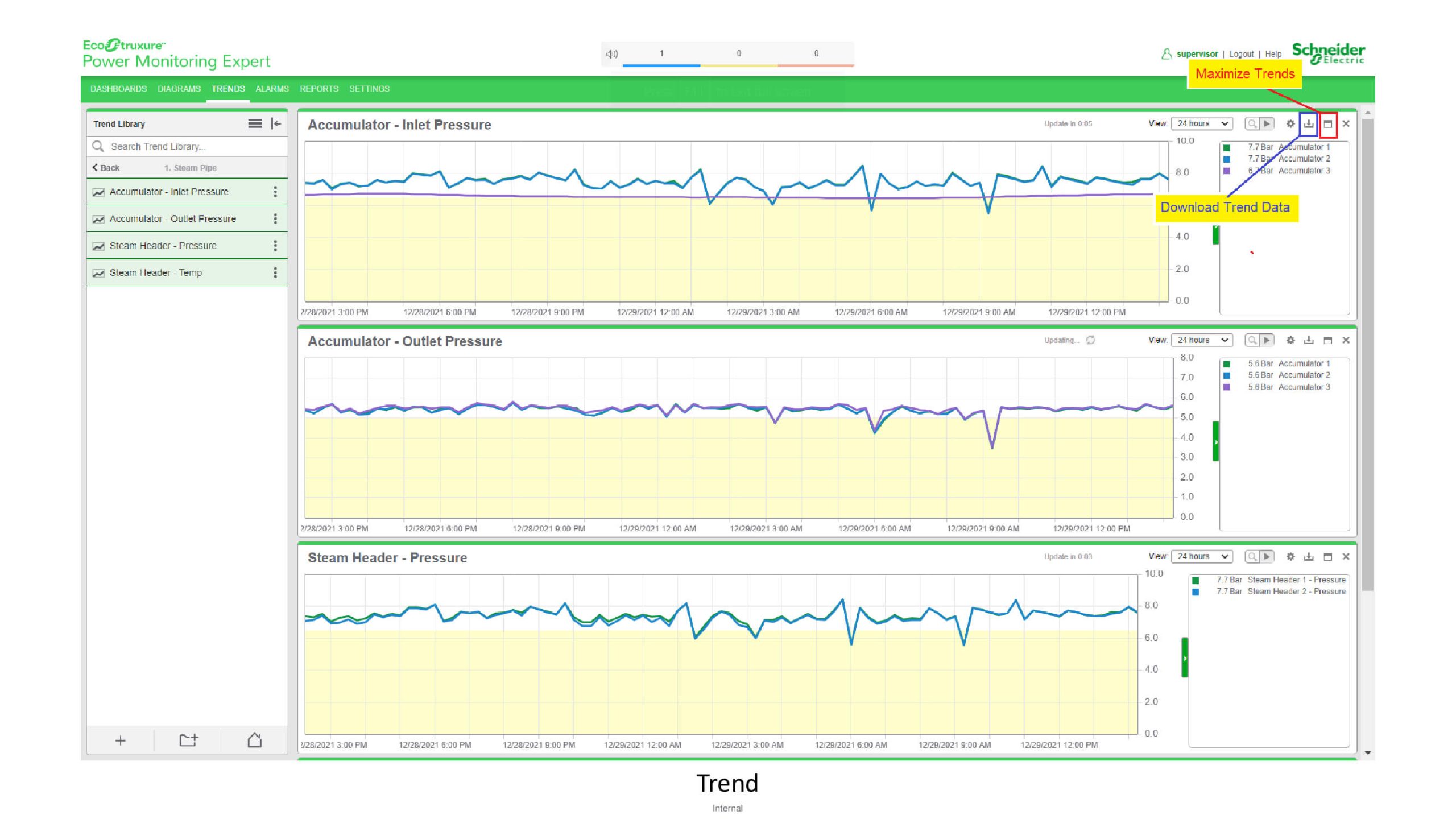Open View dropdown of Steam Header Pressure

[x=1202, y=557]
